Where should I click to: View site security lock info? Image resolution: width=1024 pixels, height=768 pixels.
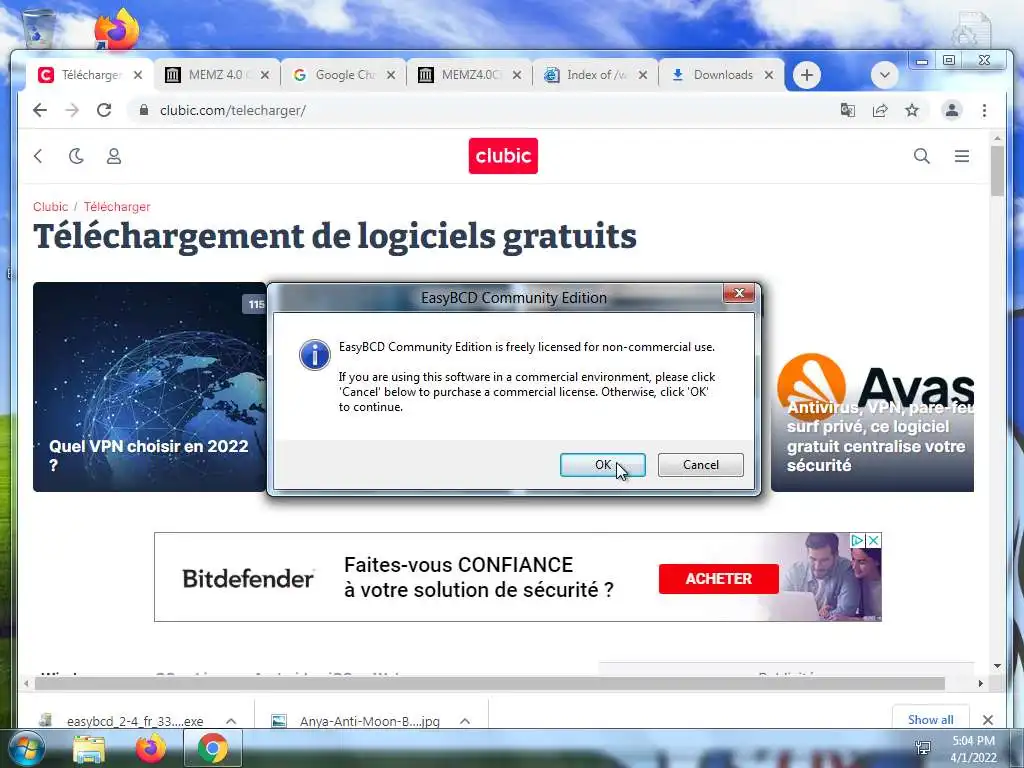(144, 110)
